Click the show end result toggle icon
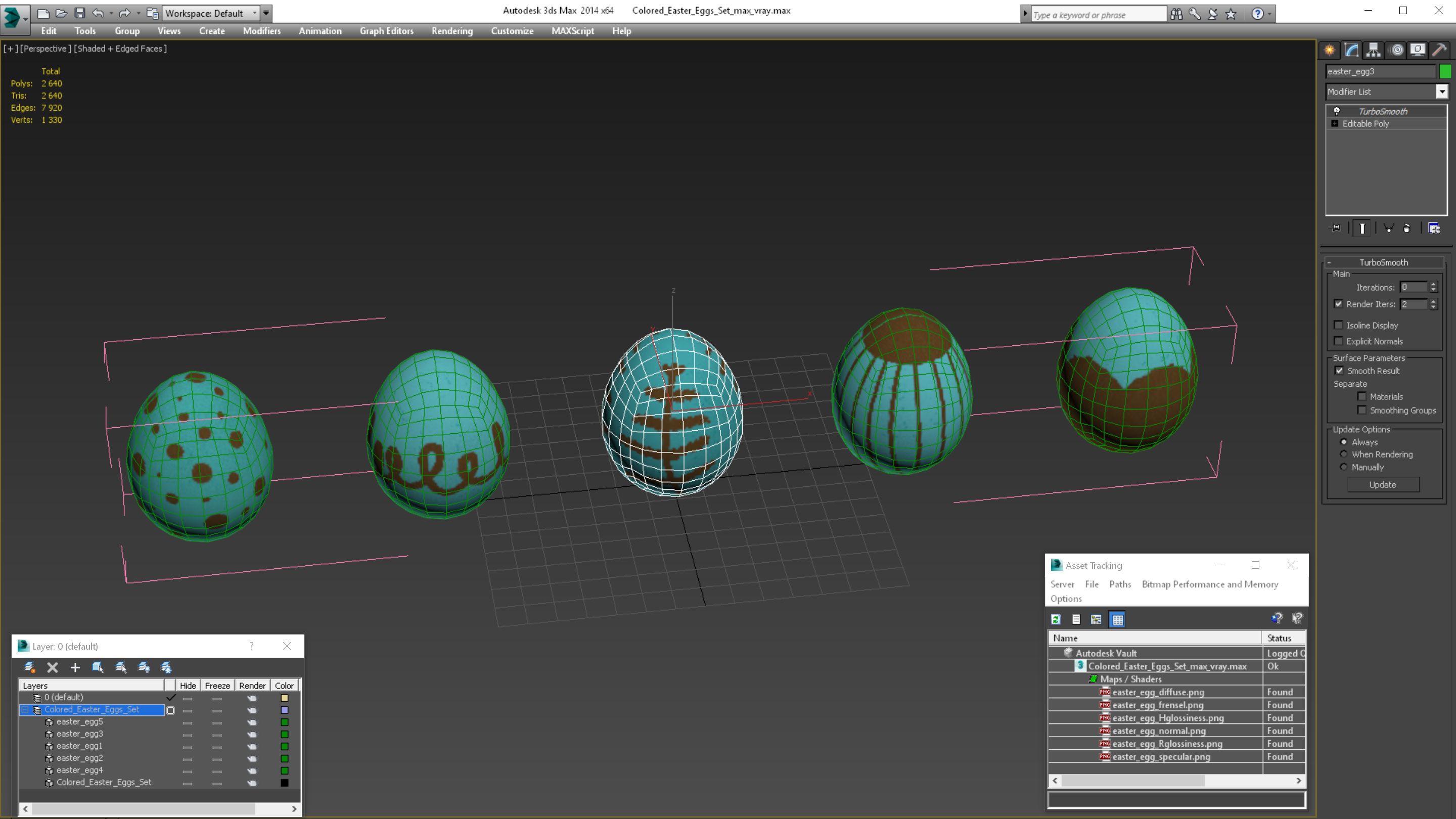The width and height of the screenshot is (1456, 819). [x=1363, y=230]
